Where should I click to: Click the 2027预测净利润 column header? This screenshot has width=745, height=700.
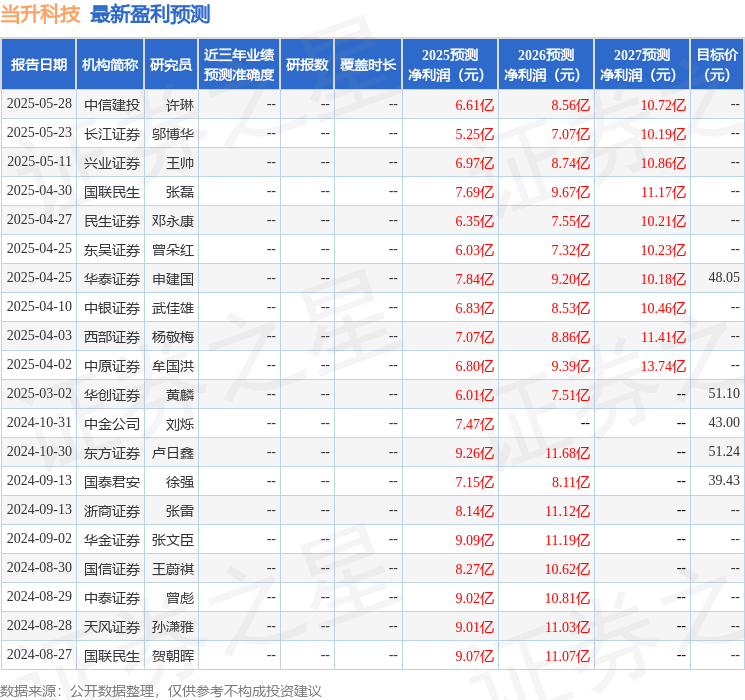642,64
